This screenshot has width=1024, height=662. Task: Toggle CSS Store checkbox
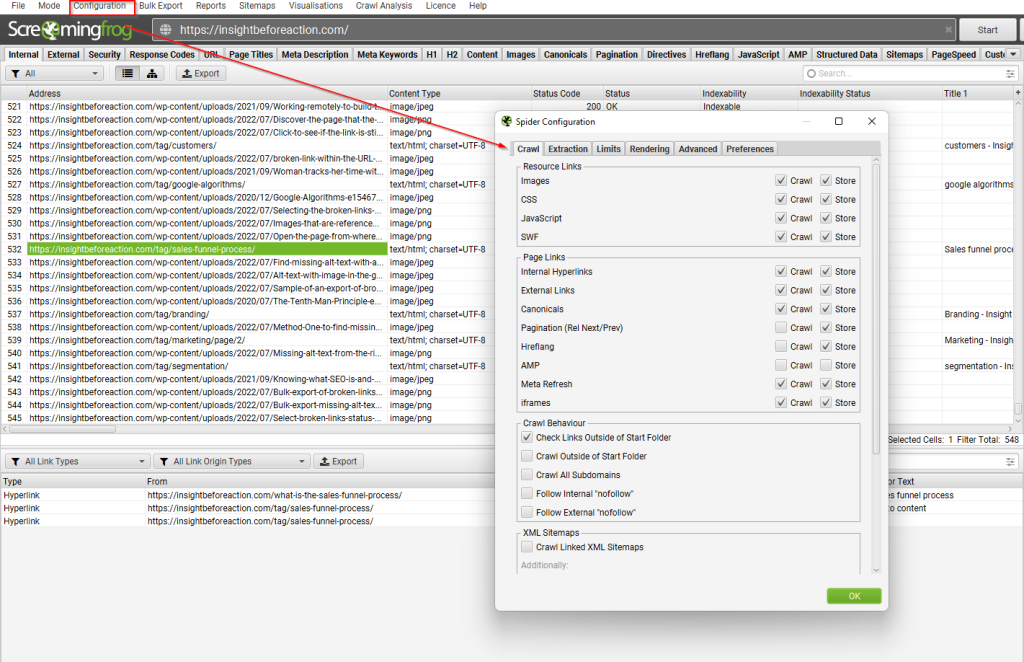(x=826, y=199)
